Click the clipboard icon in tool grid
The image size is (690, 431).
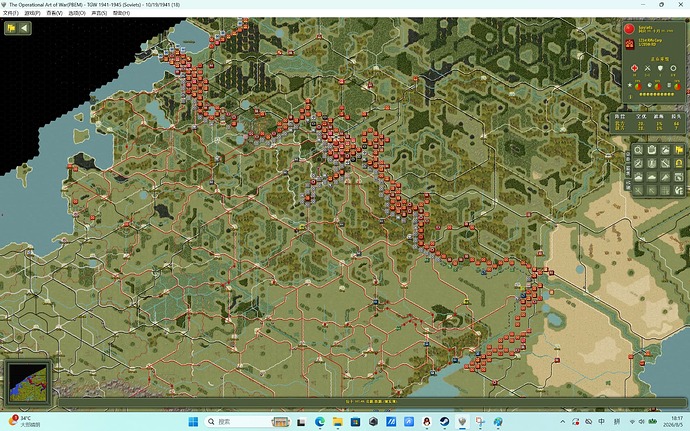pyautogui.click(x=652, y=150)
